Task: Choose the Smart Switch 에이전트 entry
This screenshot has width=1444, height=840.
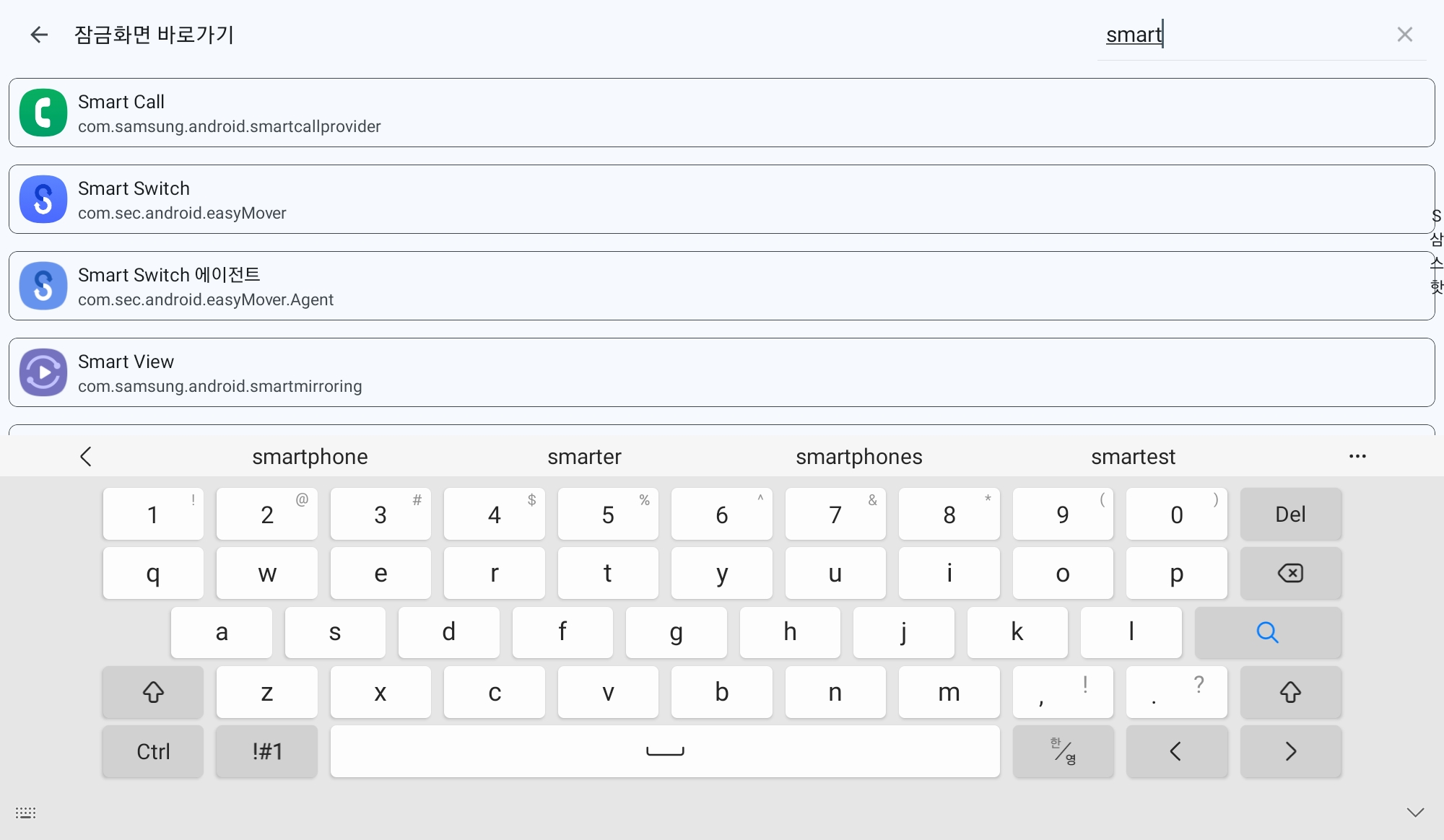Action: (721, 286)
